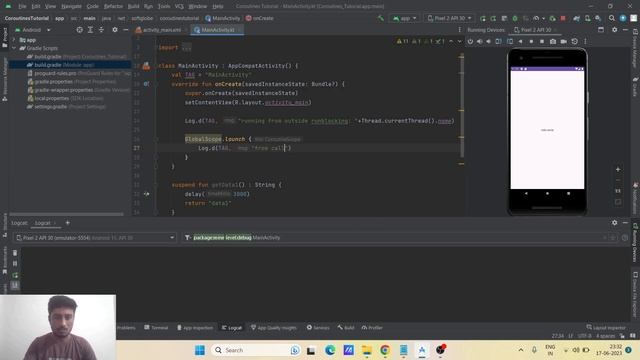This screenshot has height=360, width=640.
Task: Open the Navigate menu
Action: coord(71,6)
